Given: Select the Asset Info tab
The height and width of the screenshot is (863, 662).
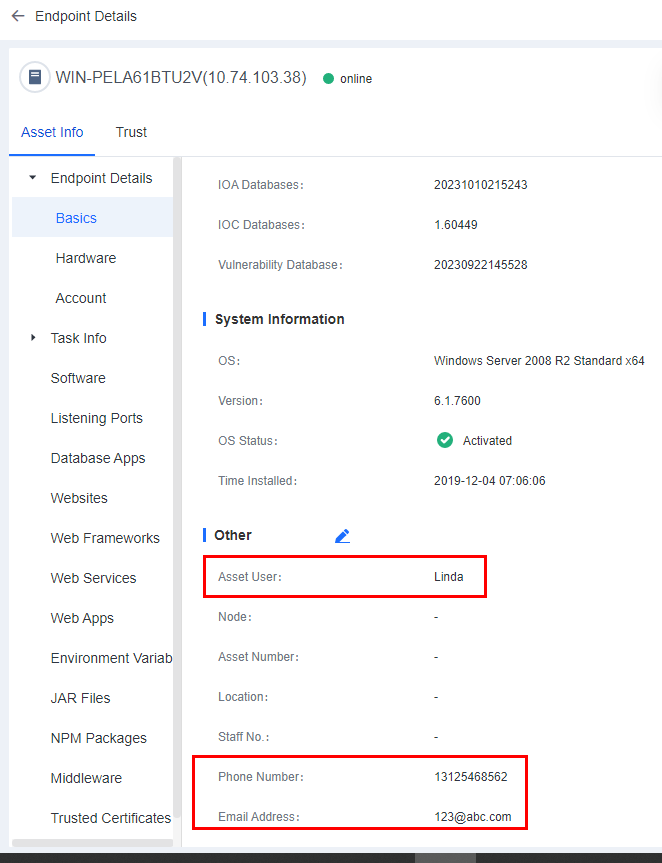Looking at the screenshot, I should click(52, 132).
